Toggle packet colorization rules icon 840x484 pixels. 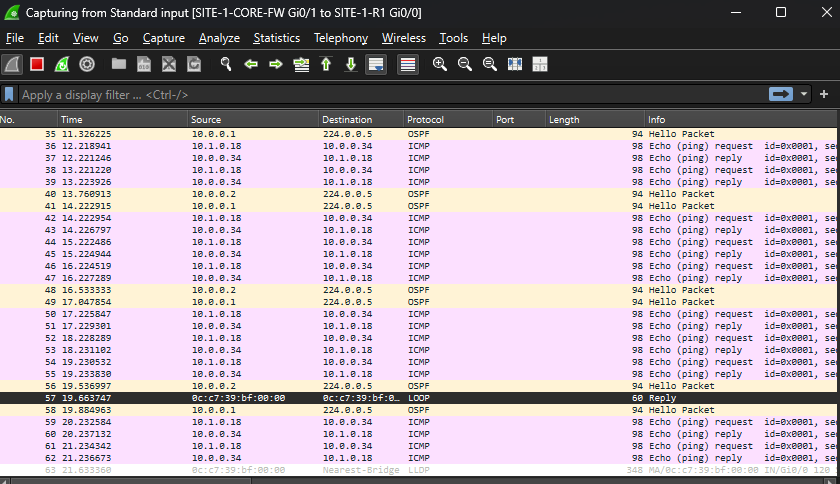(x=408, y=64)
